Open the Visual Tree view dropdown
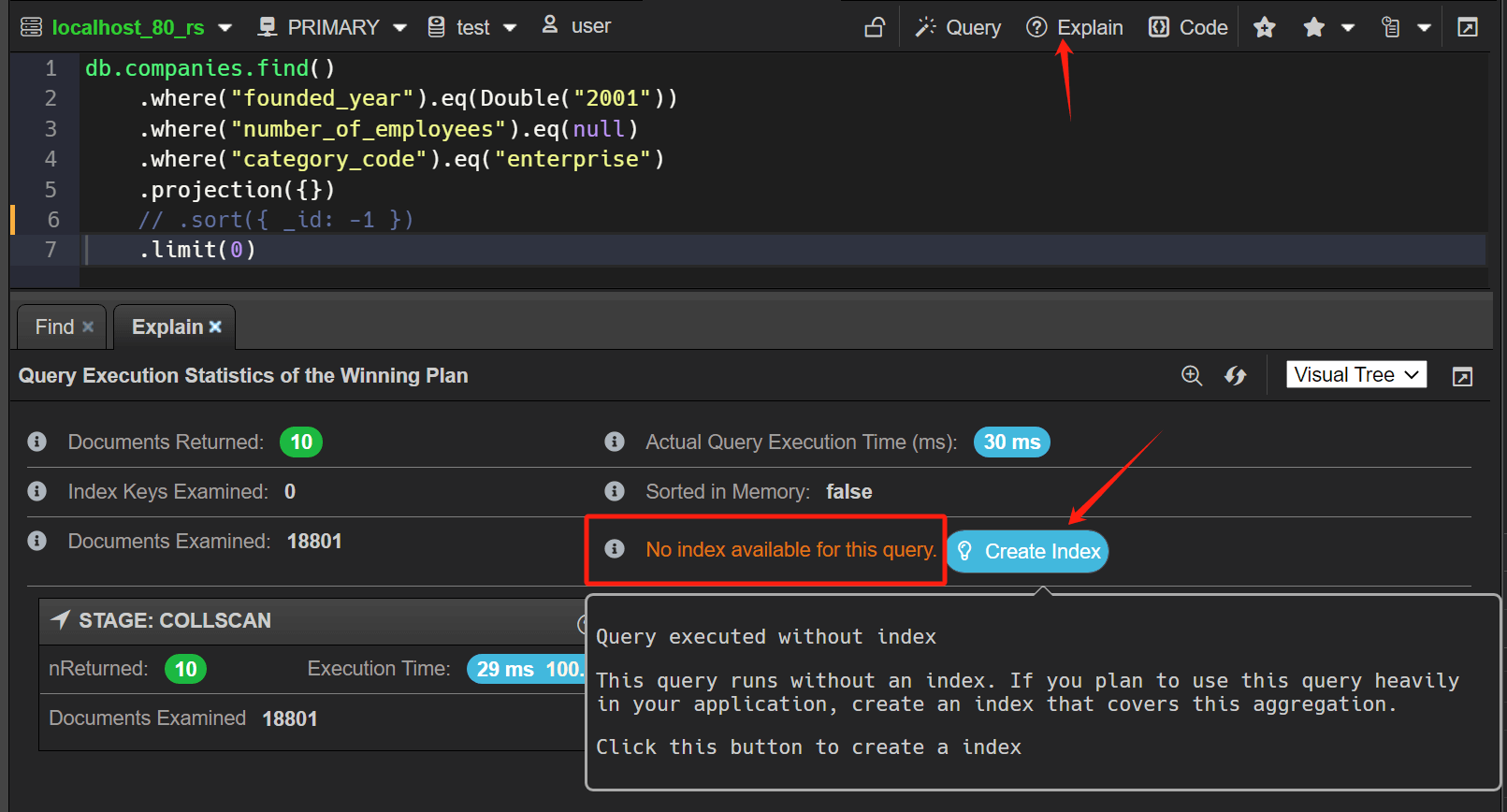 coord(1356,374)
